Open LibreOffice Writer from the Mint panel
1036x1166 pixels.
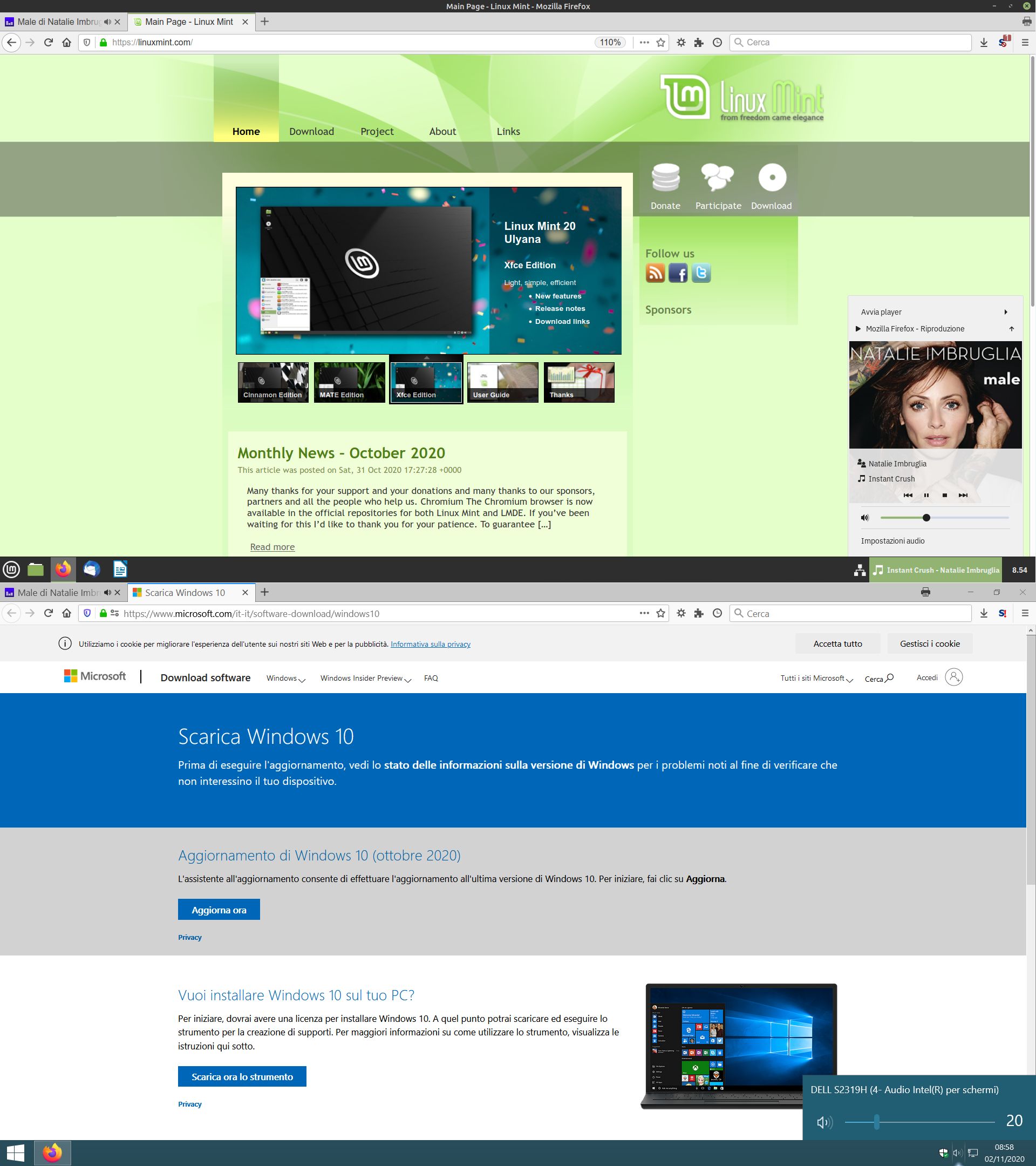[120, 569]
